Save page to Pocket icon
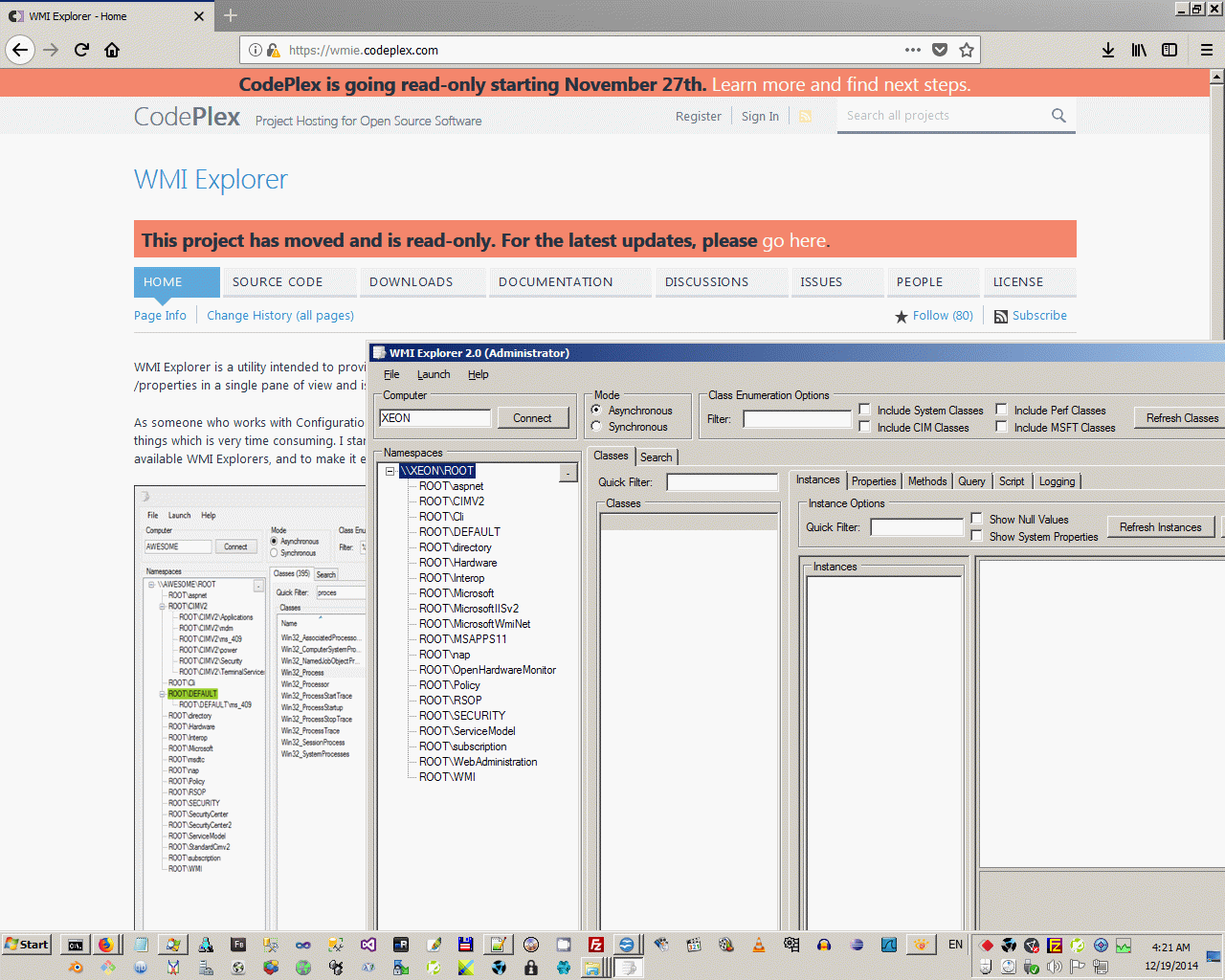The height and width of the screenshot is (980, 1225). 940,50
